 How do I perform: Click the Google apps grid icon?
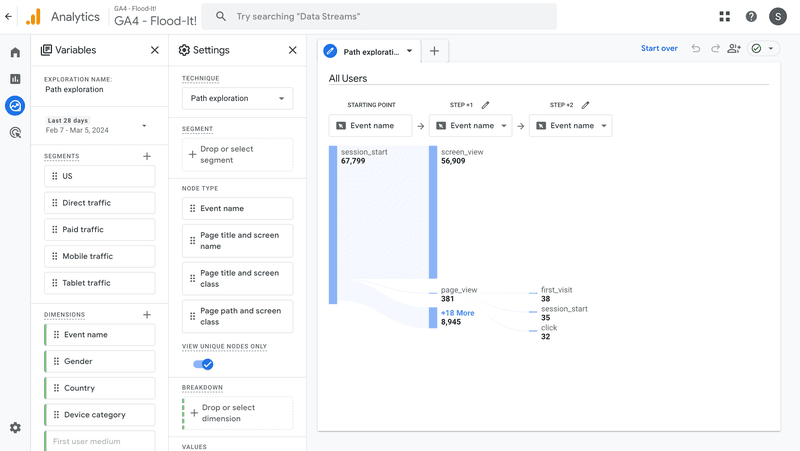(x=724, y=17)
